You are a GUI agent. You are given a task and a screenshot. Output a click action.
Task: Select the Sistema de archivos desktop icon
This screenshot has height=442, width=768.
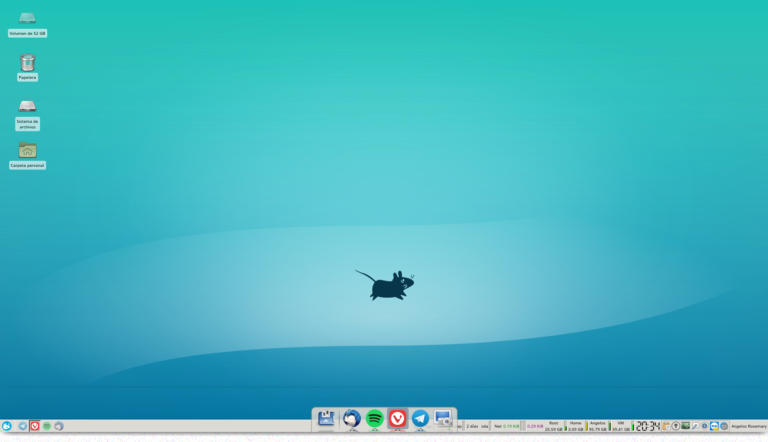coord(27,106)
